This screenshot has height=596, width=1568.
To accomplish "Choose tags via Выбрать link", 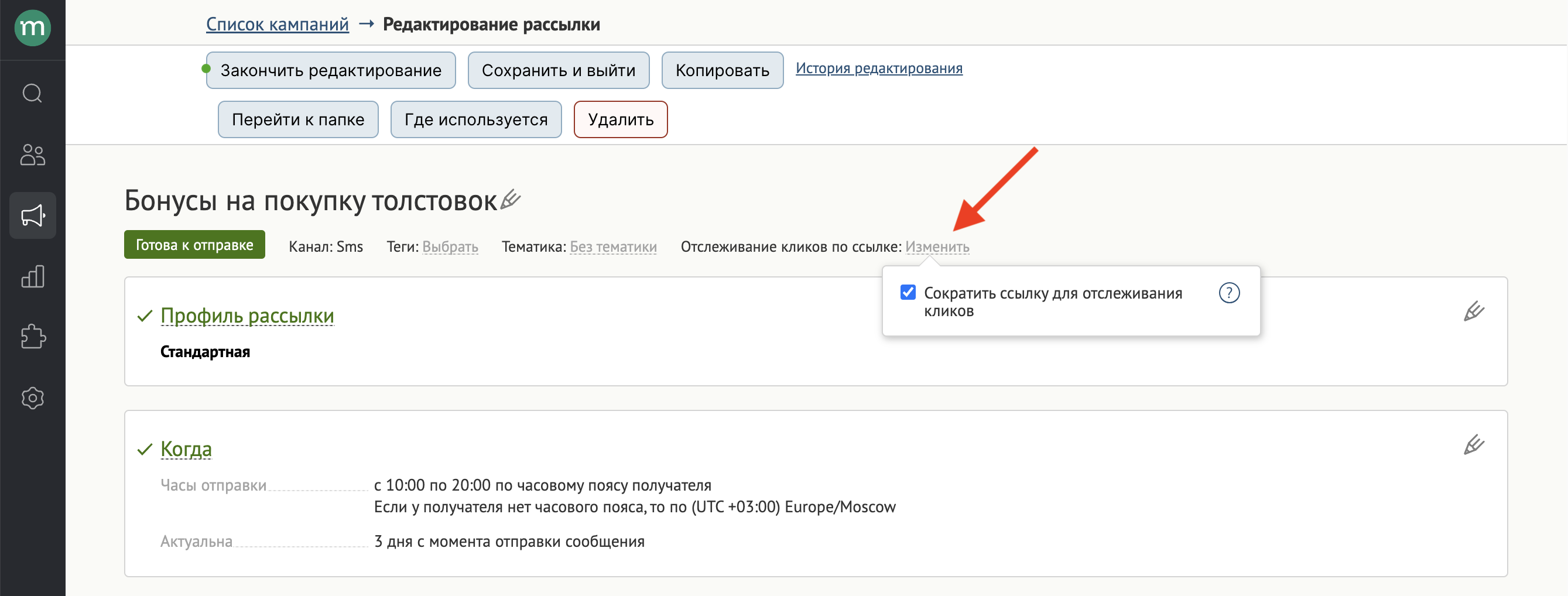I will 450,246.
